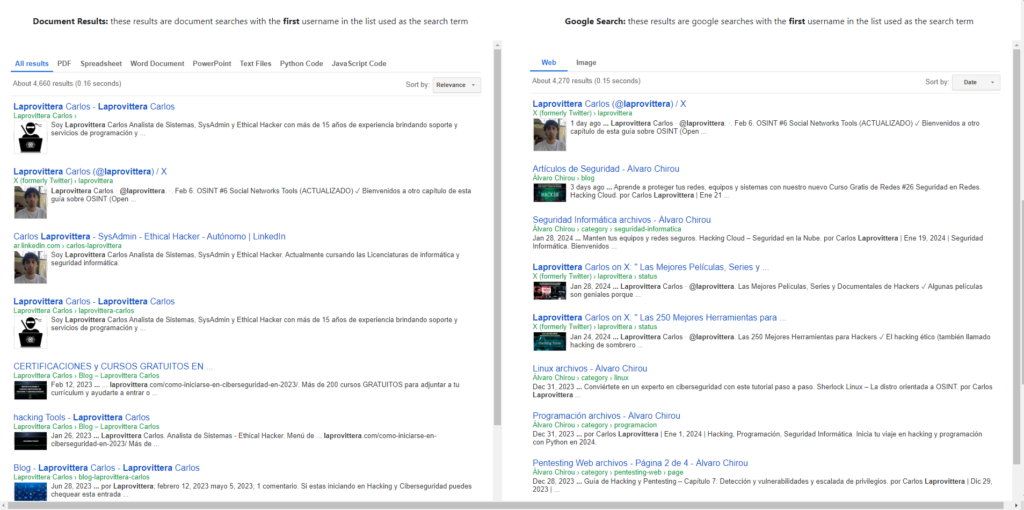Select the All results tab

pos(31,63)
